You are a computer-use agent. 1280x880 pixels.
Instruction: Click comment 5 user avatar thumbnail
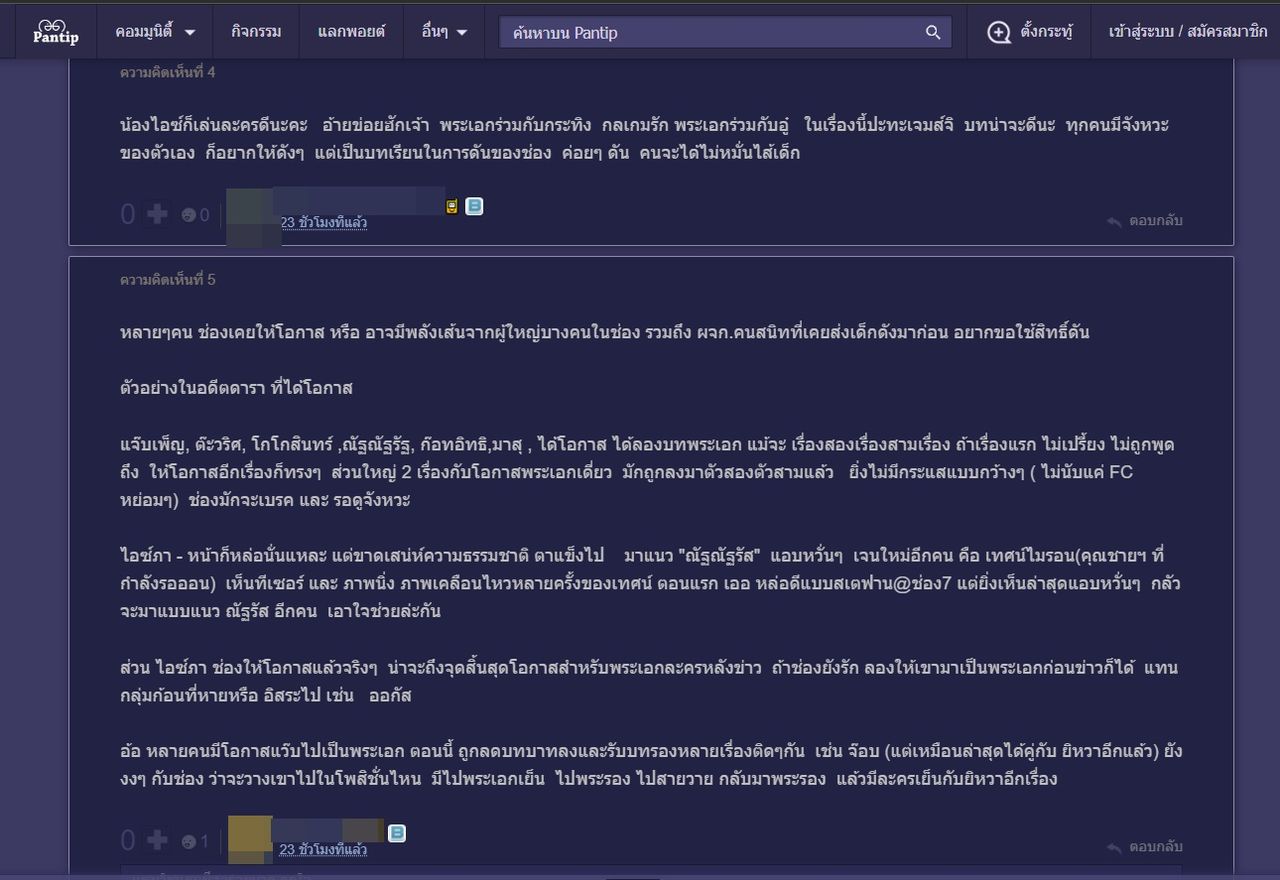(x=249, y=838)
